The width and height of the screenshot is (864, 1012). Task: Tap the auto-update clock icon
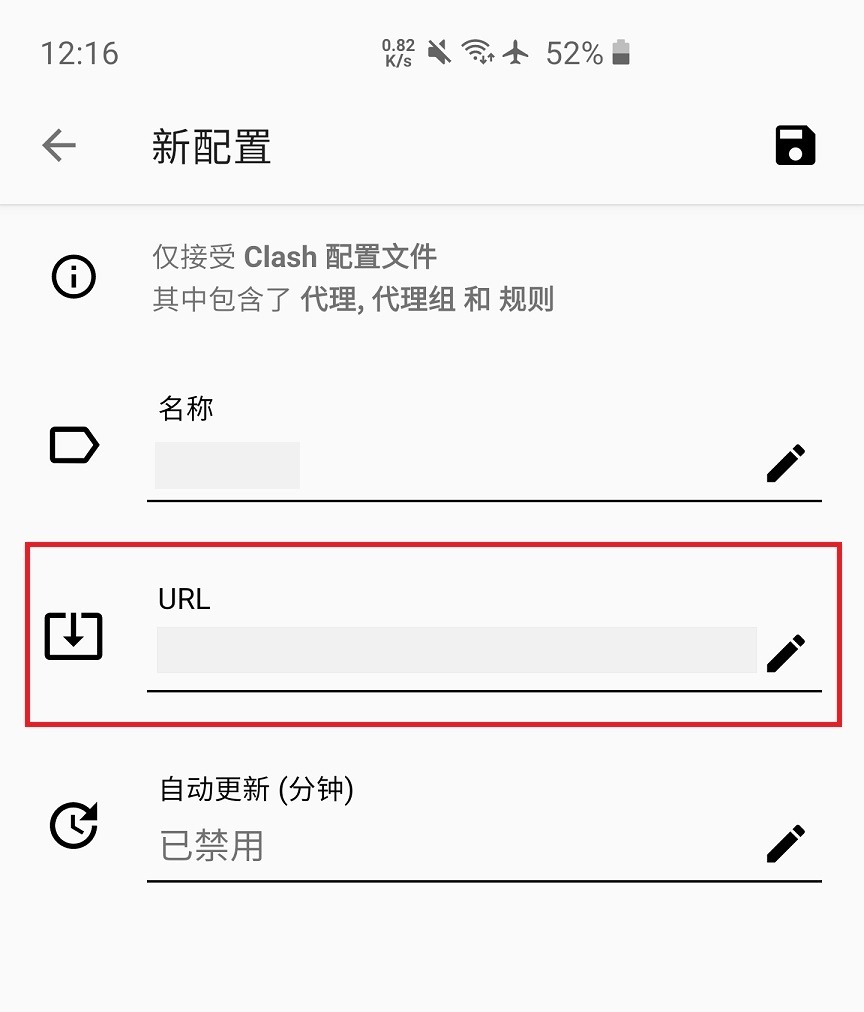[74, 825]
